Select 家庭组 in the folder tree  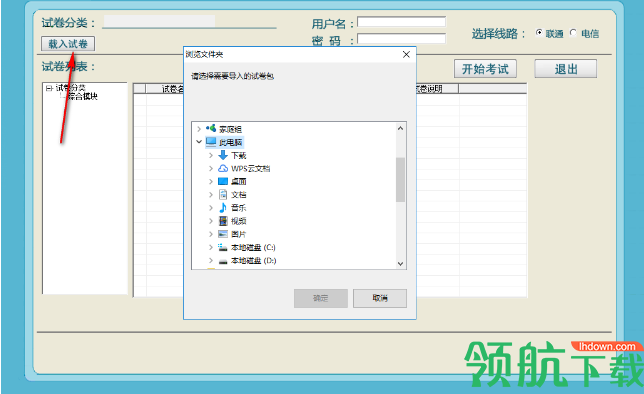coord(230,129)
